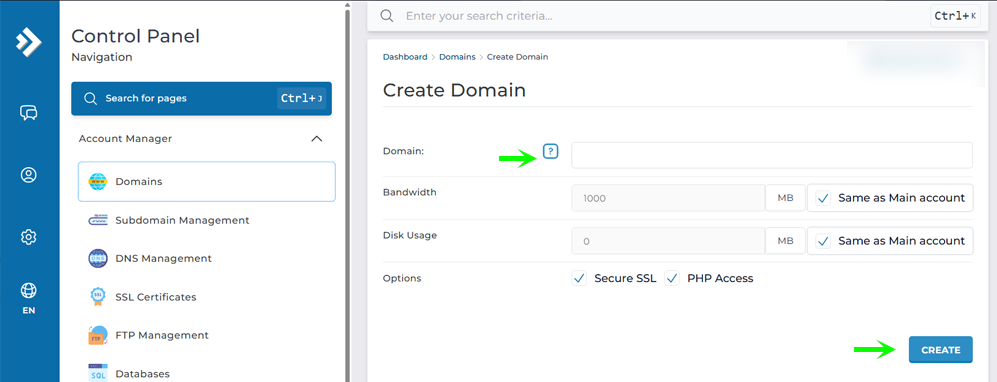Click the DNS Management icon
This screenshot has width=997, height=382.
[98, 259]
